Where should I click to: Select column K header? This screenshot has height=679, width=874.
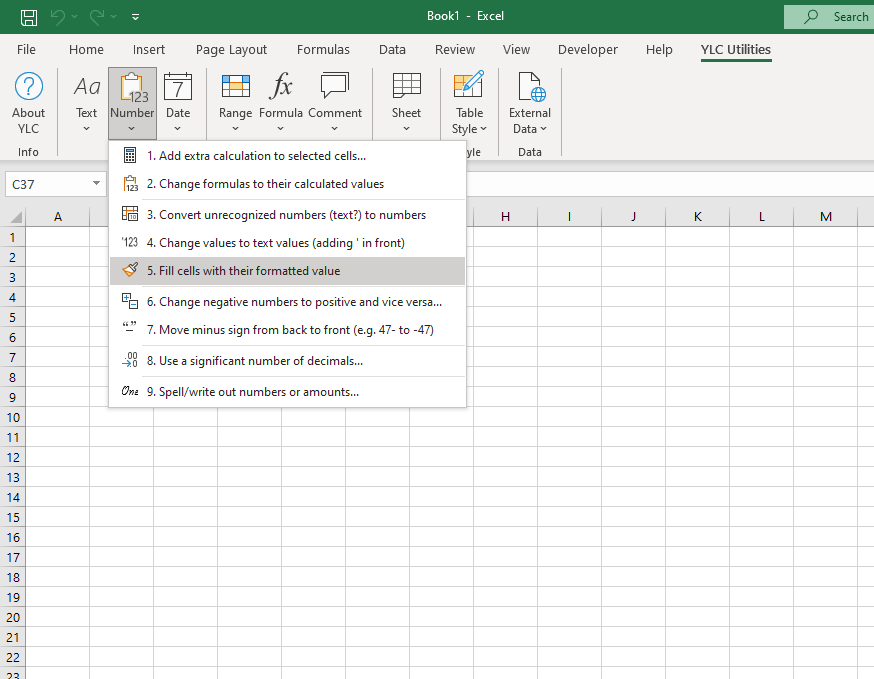click(697, 217)
